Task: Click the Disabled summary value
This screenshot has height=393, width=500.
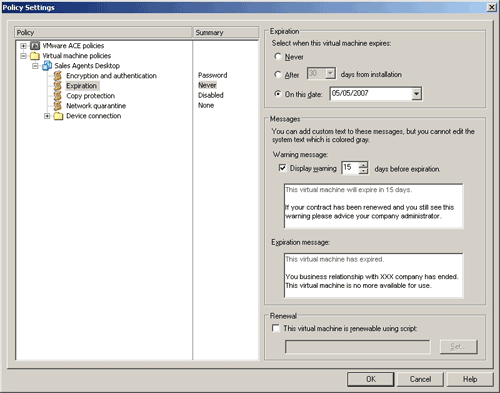Action: click(211, 95)
